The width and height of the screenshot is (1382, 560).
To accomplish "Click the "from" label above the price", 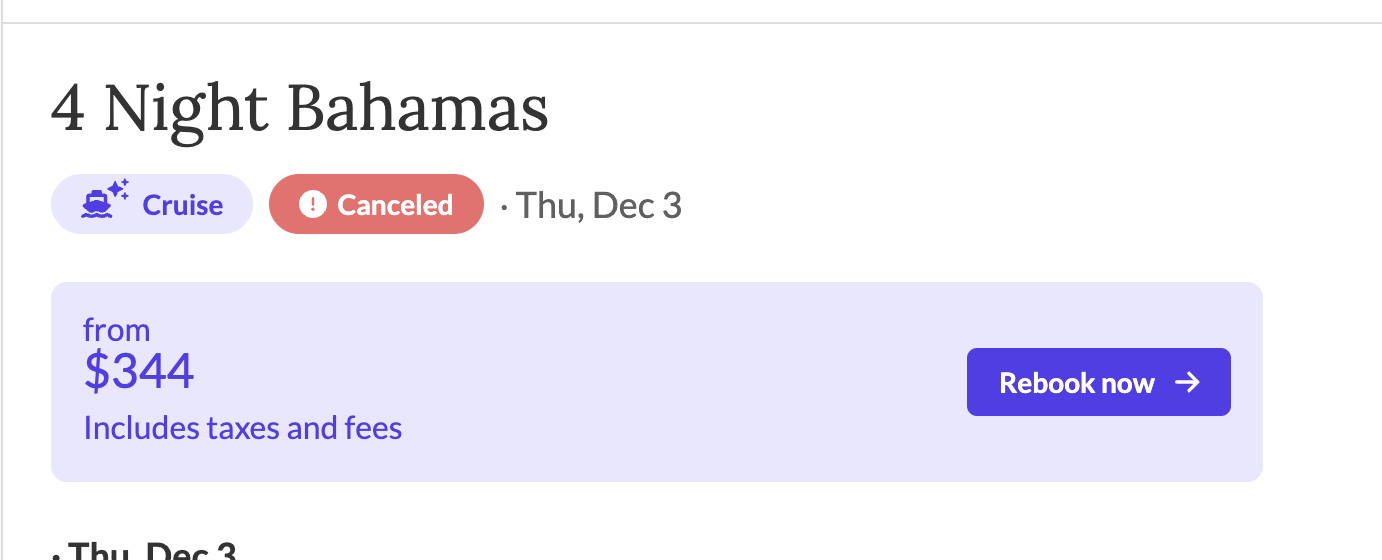I will [x=117, y=330].
